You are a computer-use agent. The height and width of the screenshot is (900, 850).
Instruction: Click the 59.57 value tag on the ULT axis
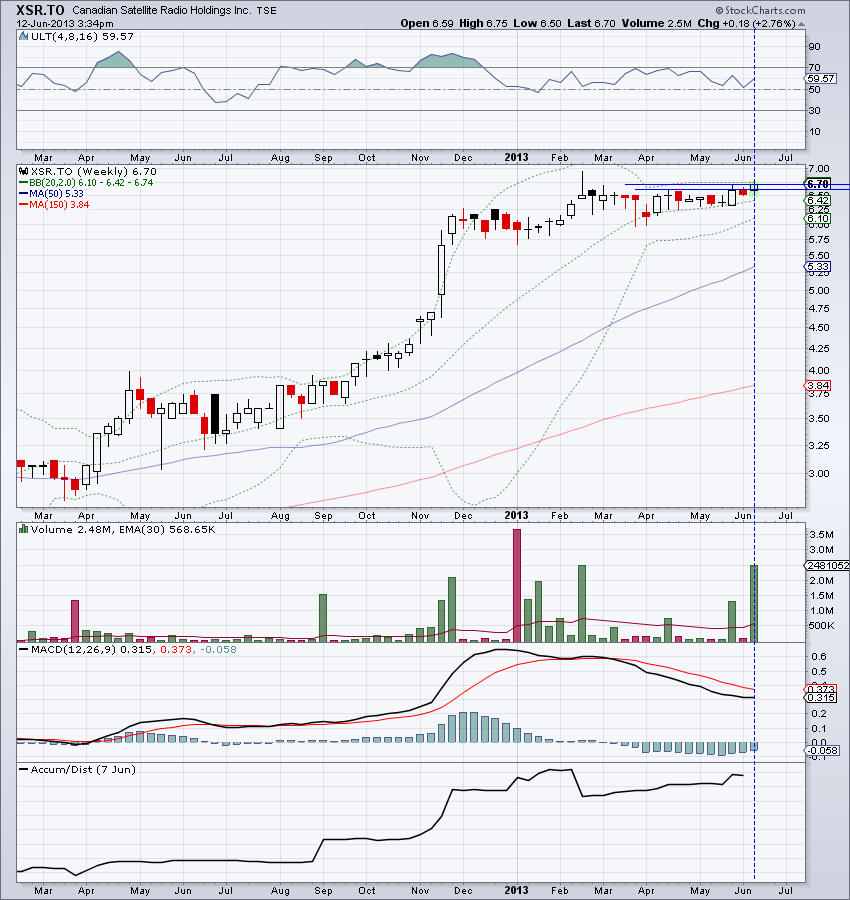click(x=820, y=79)
